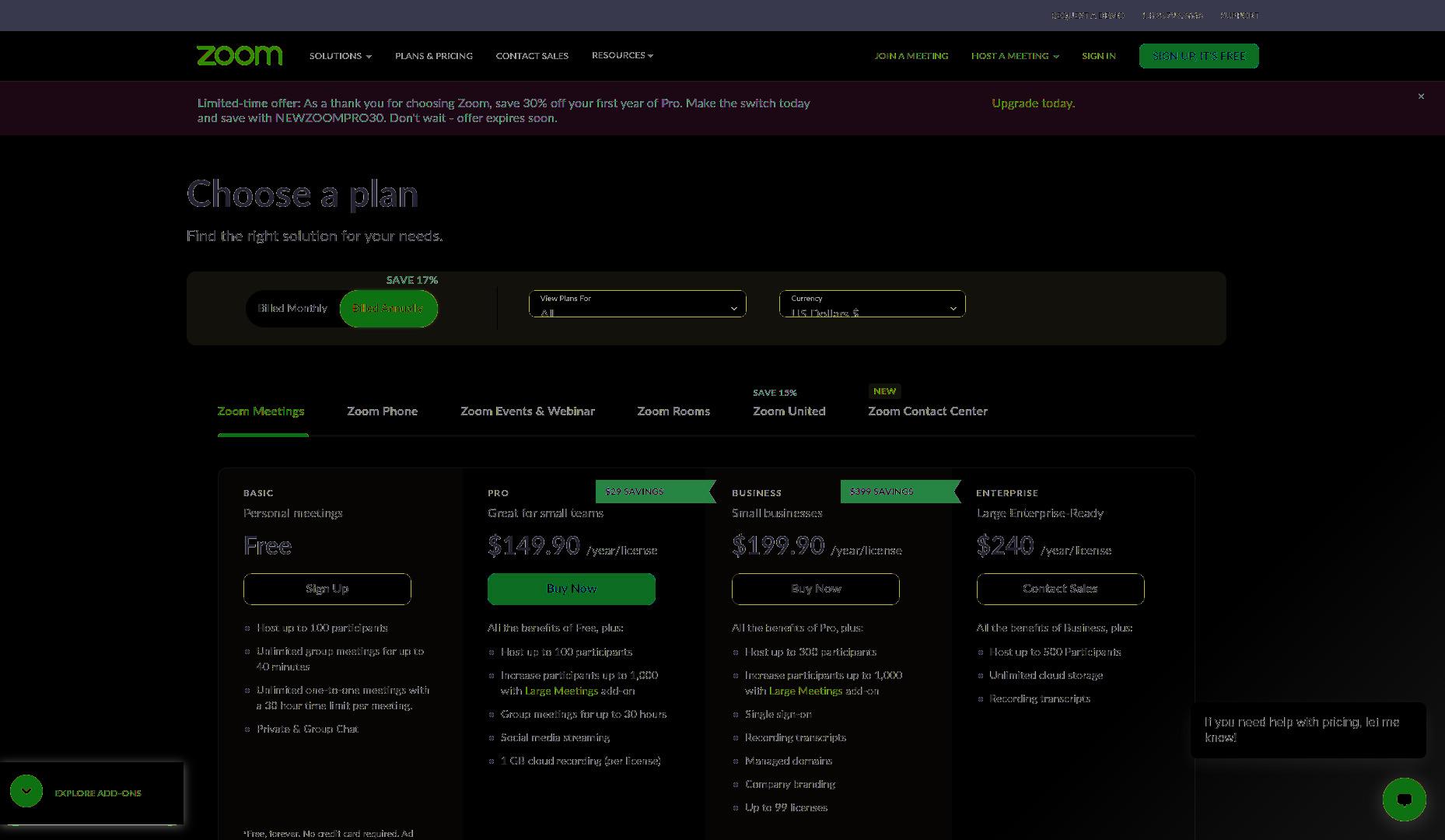Click Managed domains feature text

(x=789, y=761)
